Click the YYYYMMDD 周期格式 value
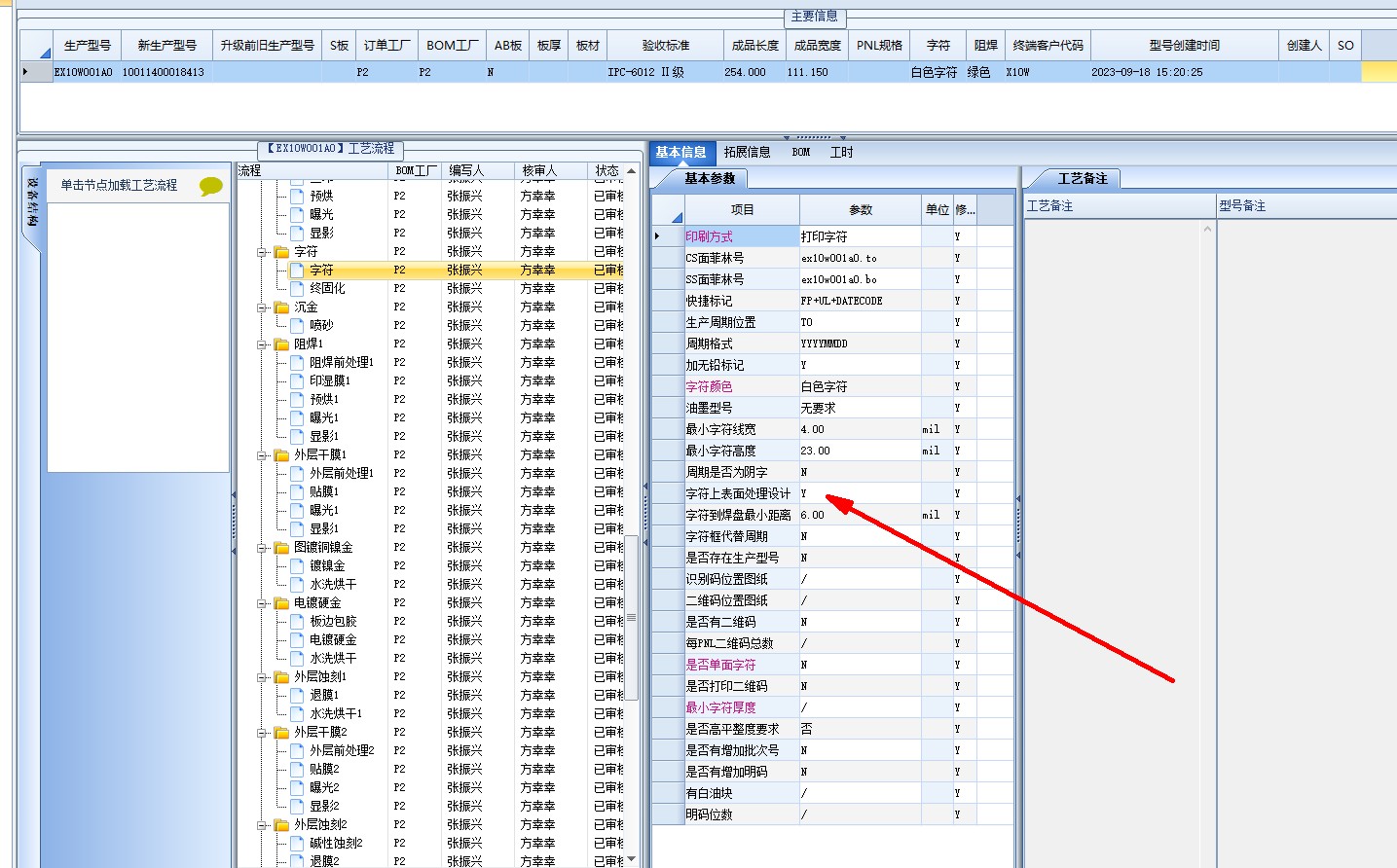 [860, 344]
